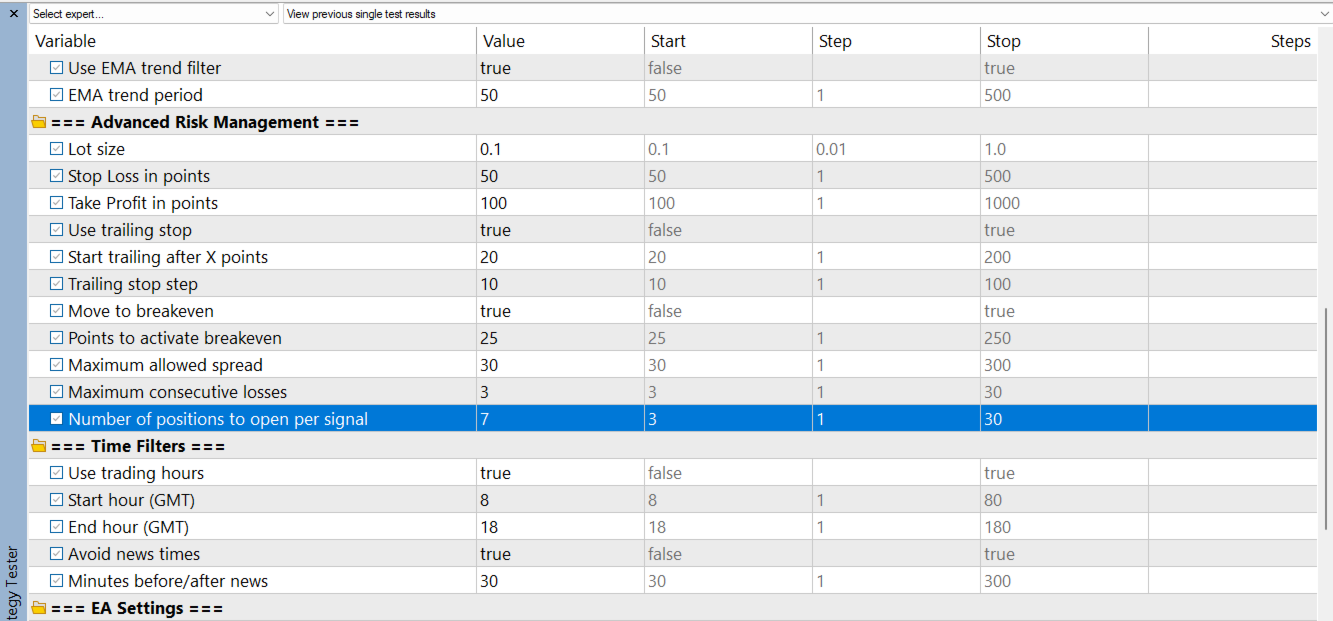Select the EMA trend period row

[x=672, y=95]
